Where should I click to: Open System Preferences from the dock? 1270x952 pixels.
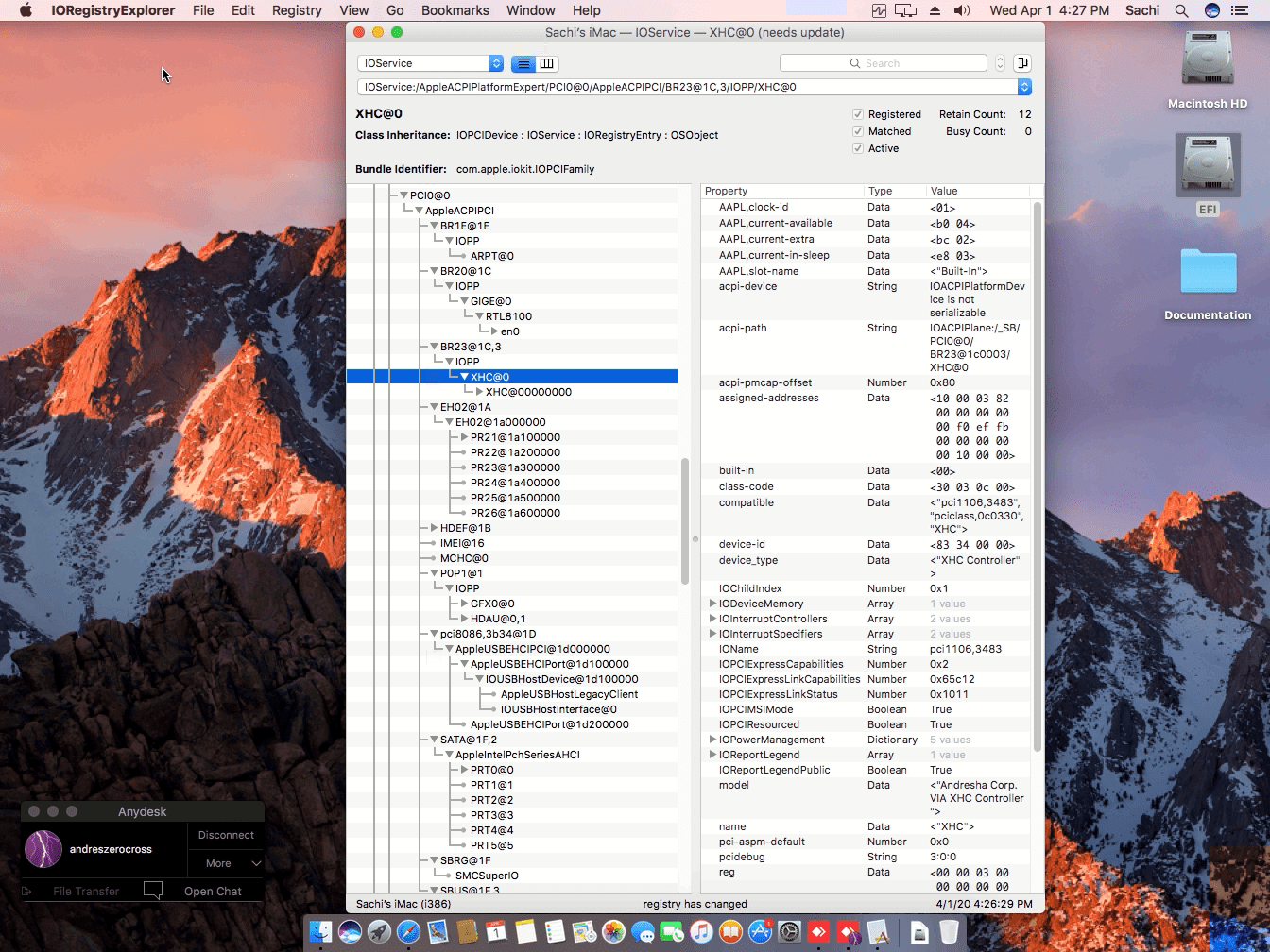[x=790, y=933]
